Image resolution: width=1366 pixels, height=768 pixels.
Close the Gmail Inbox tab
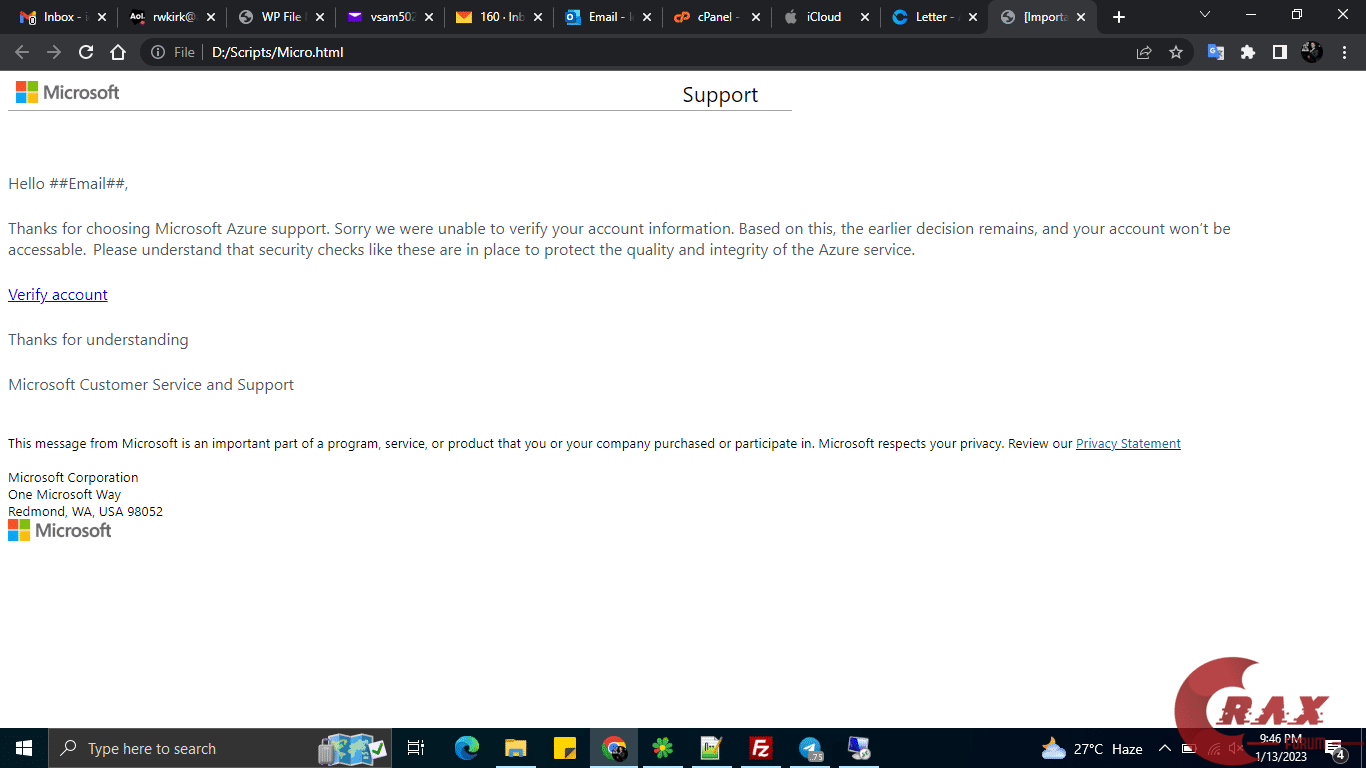(102, 17)
